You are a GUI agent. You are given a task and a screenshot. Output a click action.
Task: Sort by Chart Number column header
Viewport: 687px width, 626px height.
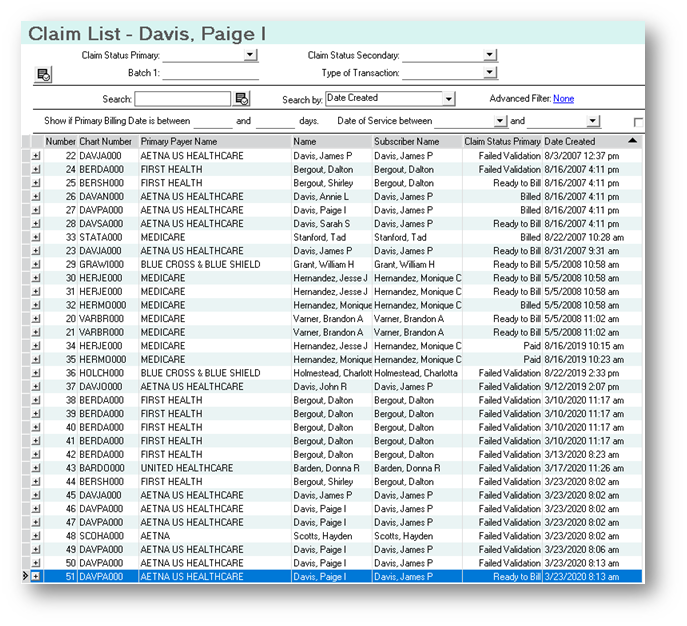[105, 142]
